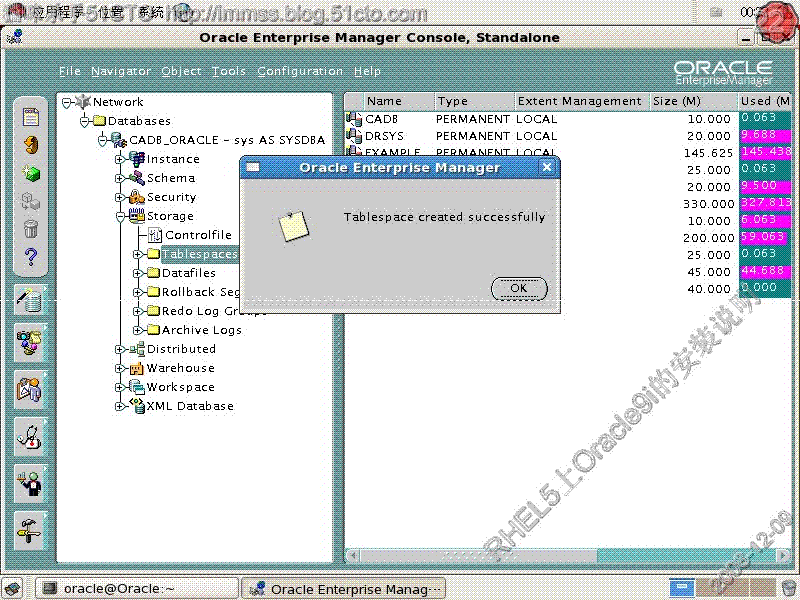Select the Security tree item
The image size is (800, 600).
point(171,197)
